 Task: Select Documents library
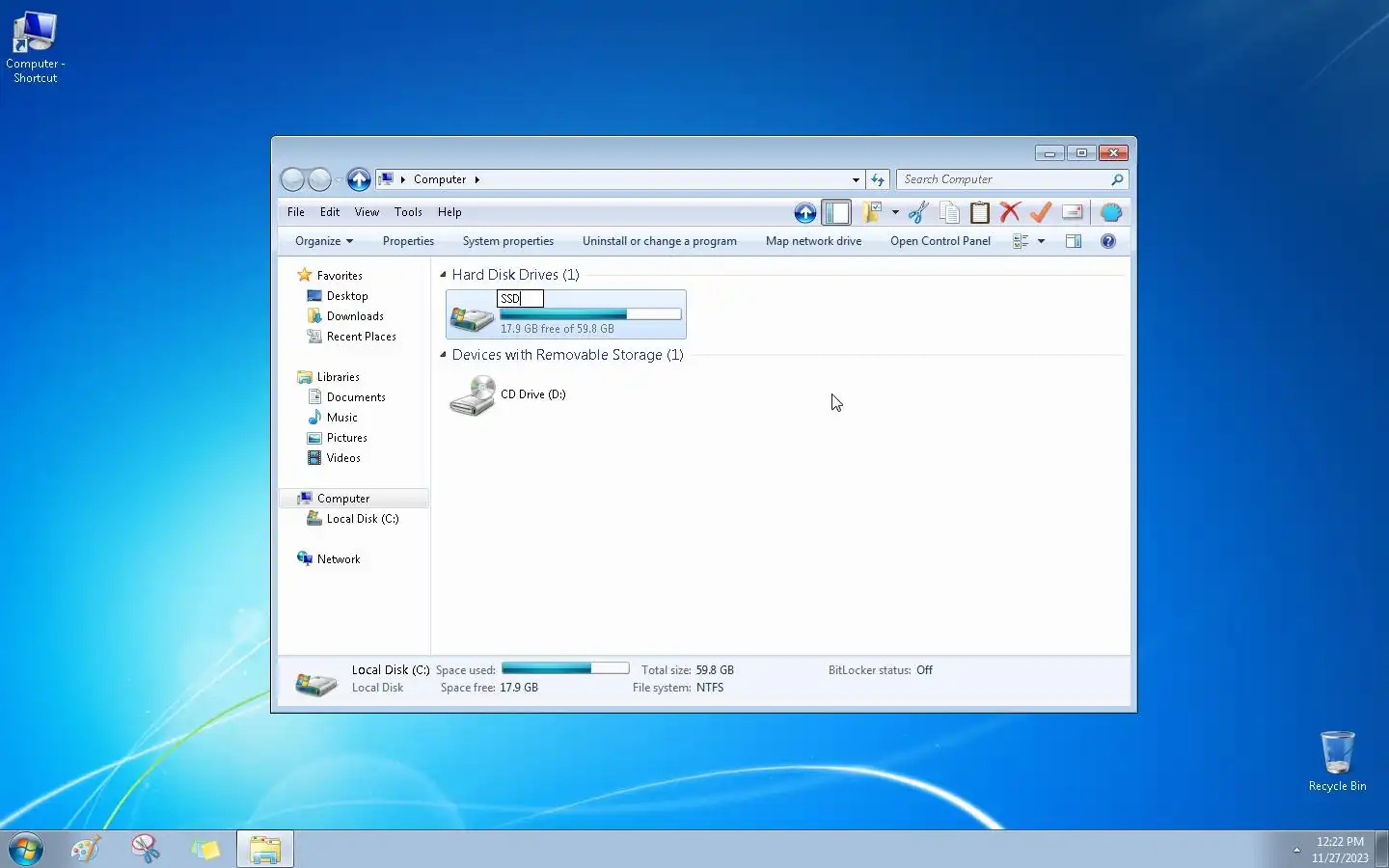(356, 397)
